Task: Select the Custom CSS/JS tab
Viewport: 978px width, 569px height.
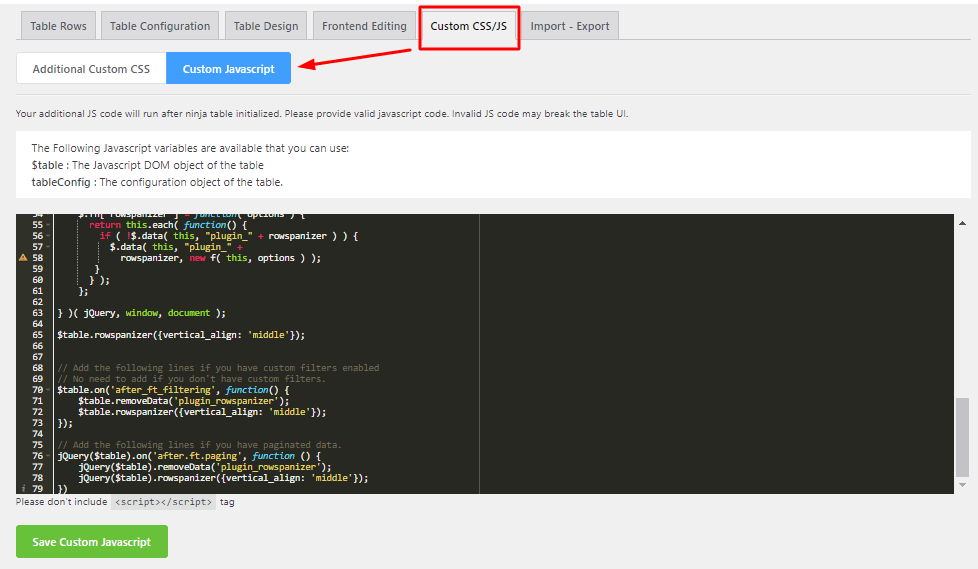Action: (469, 26)
